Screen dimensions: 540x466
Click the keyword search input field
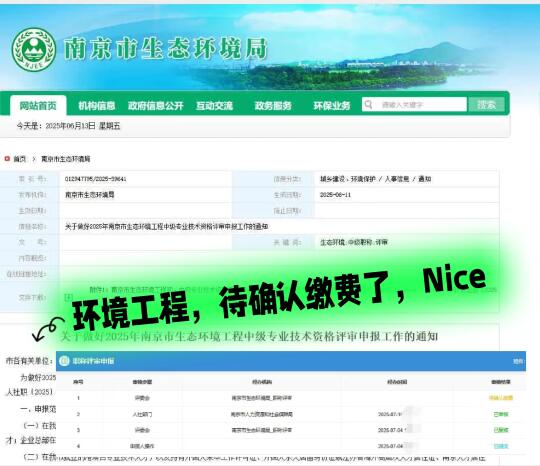[x=414, y=104]
